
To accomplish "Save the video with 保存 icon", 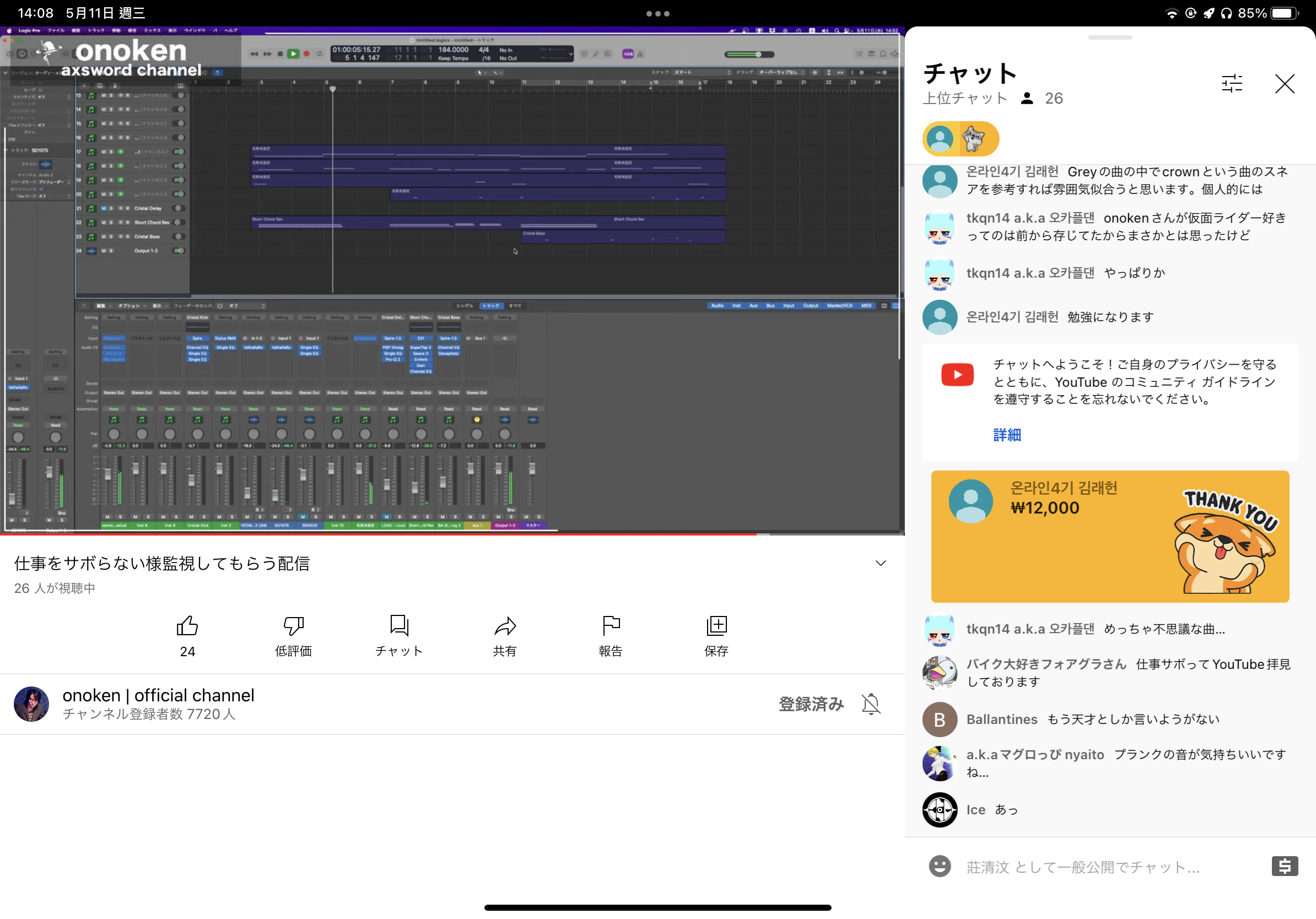I will [x=716, y=626].
